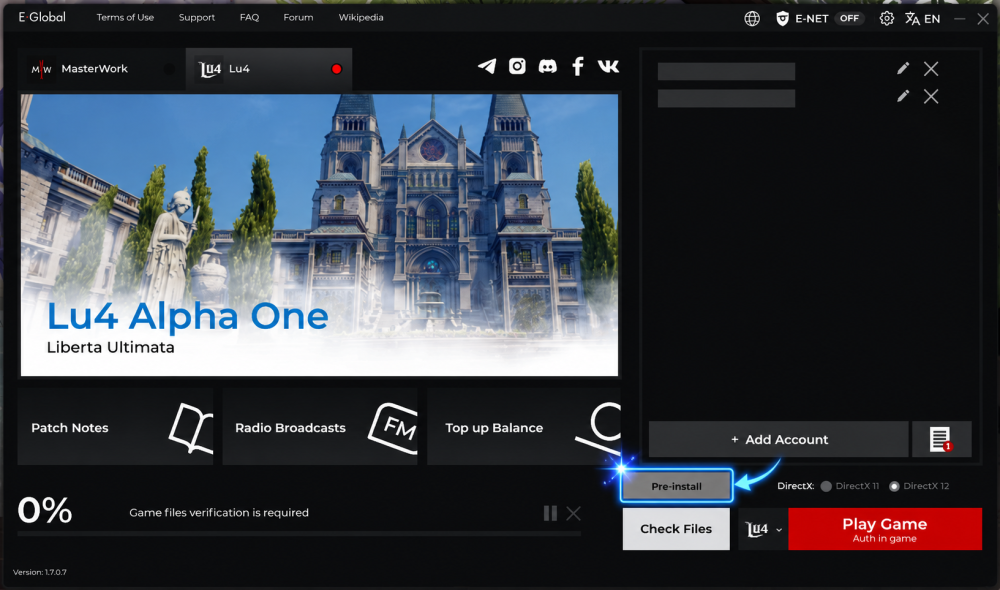Open the notes list icon beside Add Account
The height and width of the screenshot is (590, 1000).
[x=941, y=439]
